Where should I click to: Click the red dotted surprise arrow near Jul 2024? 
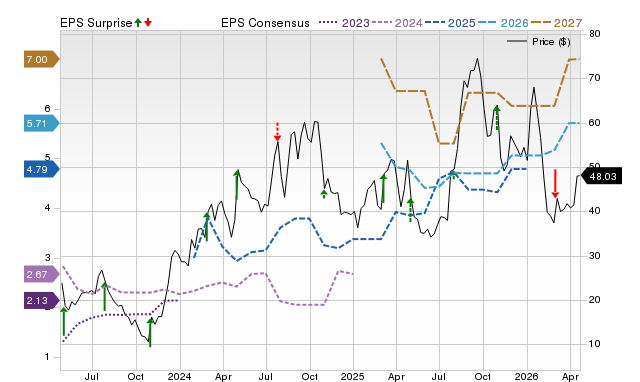point(278,132)
